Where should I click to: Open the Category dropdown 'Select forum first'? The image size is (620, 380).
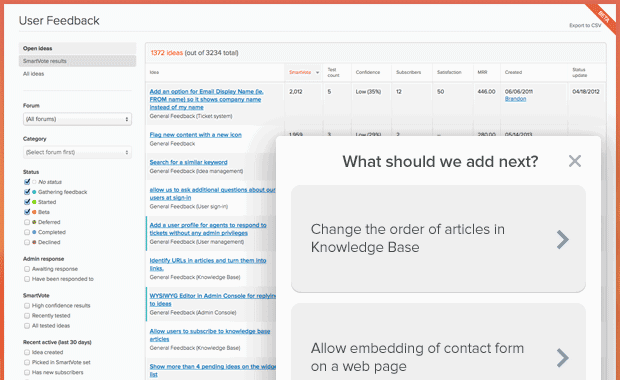[x=77, y=152]
